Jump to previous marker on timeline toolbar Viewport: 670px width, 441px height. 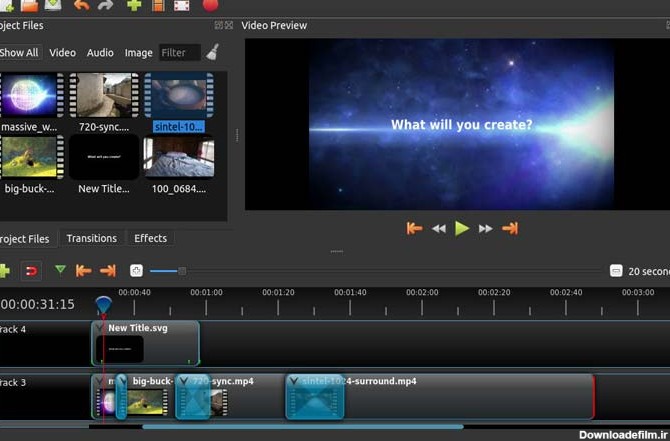tap(83, 270)
